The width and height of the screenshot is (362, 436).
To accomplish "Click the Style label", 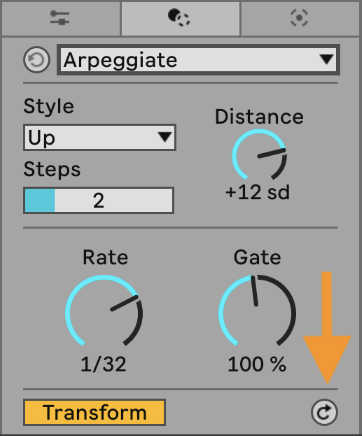I will 49,107.
